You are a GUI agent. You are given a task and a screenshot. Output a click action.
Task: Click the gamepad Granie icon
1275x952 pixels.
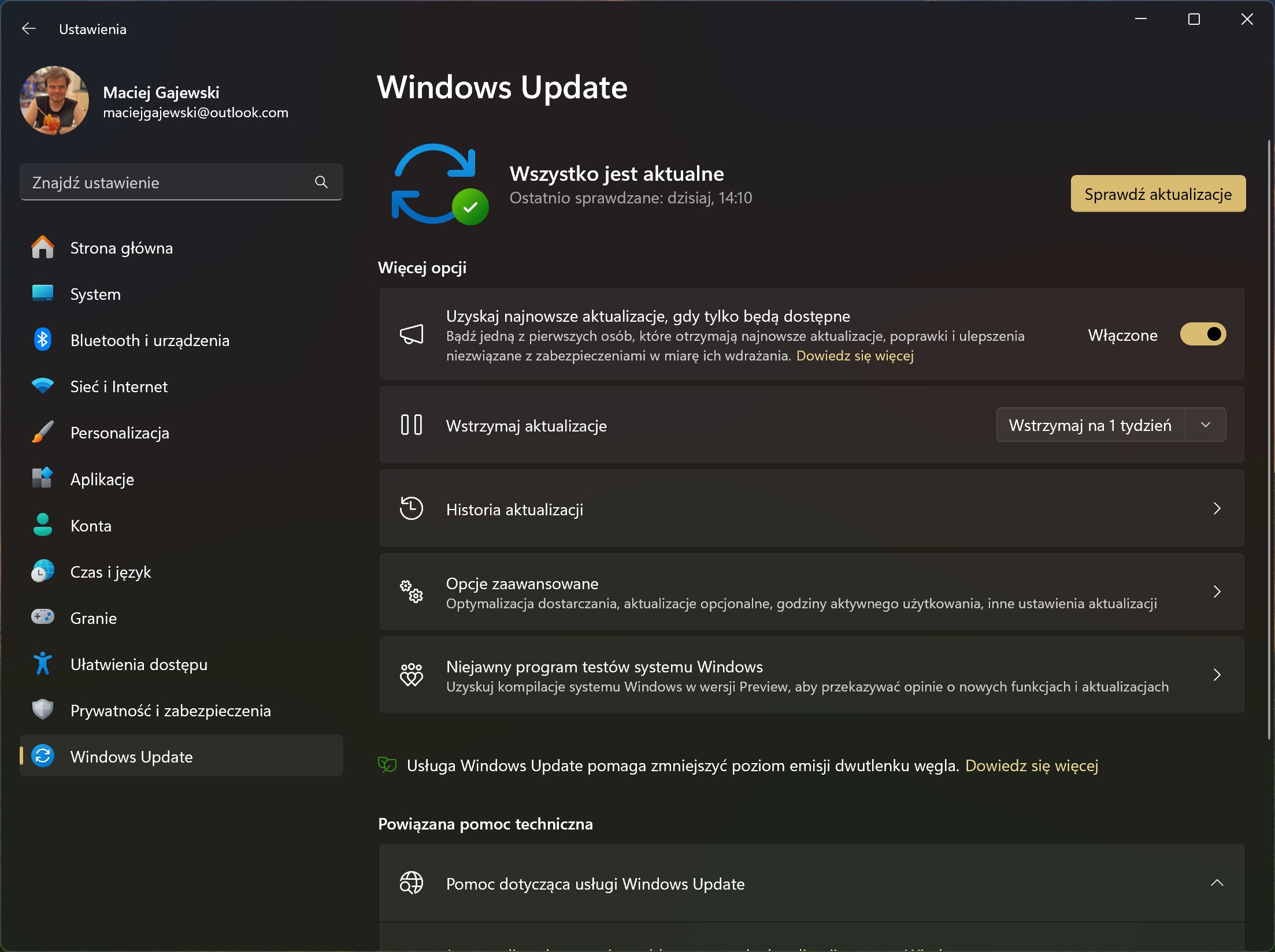click(43, 617)
